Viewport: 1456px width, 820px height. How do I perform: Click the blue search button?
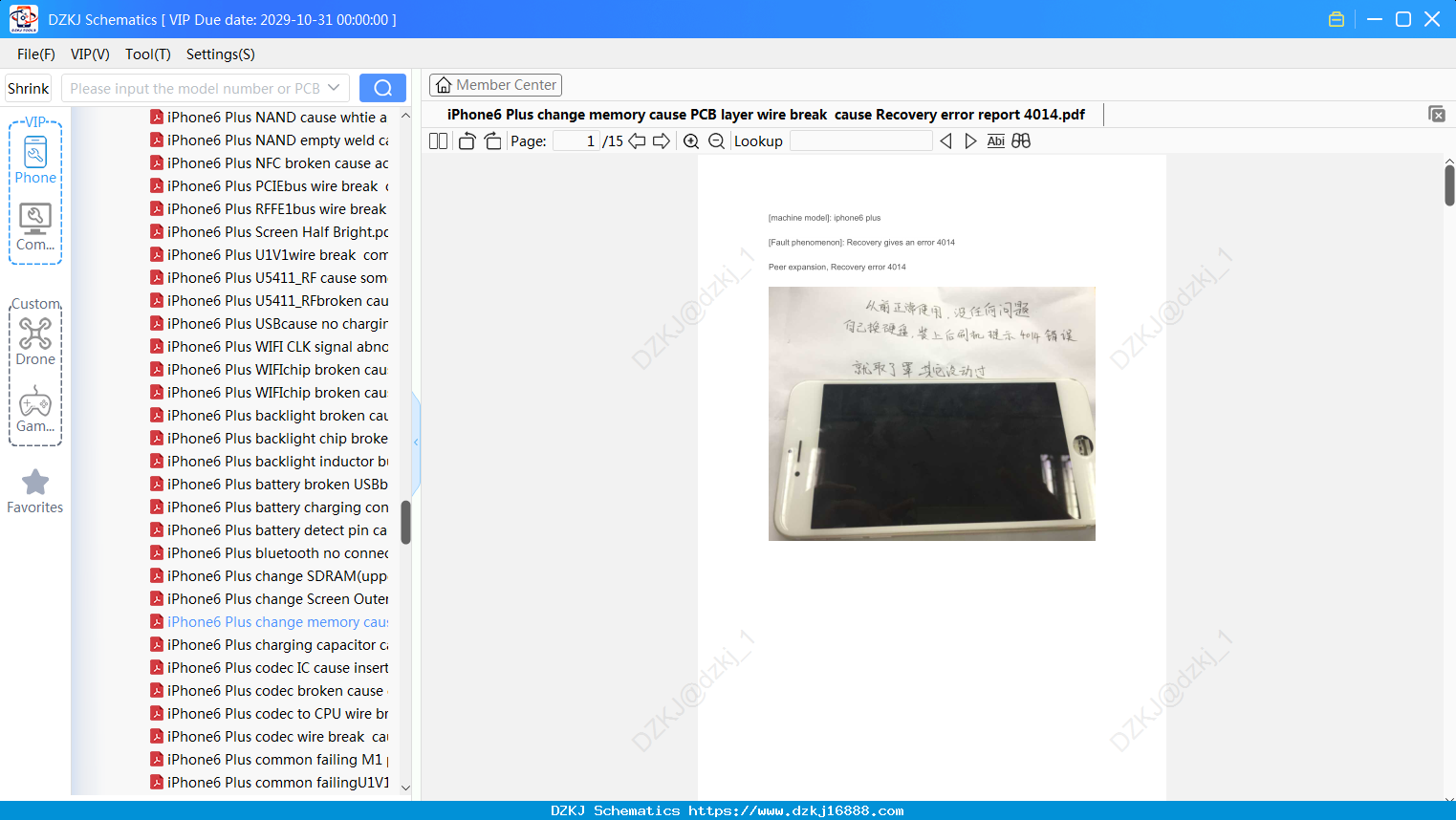[382, 88]
